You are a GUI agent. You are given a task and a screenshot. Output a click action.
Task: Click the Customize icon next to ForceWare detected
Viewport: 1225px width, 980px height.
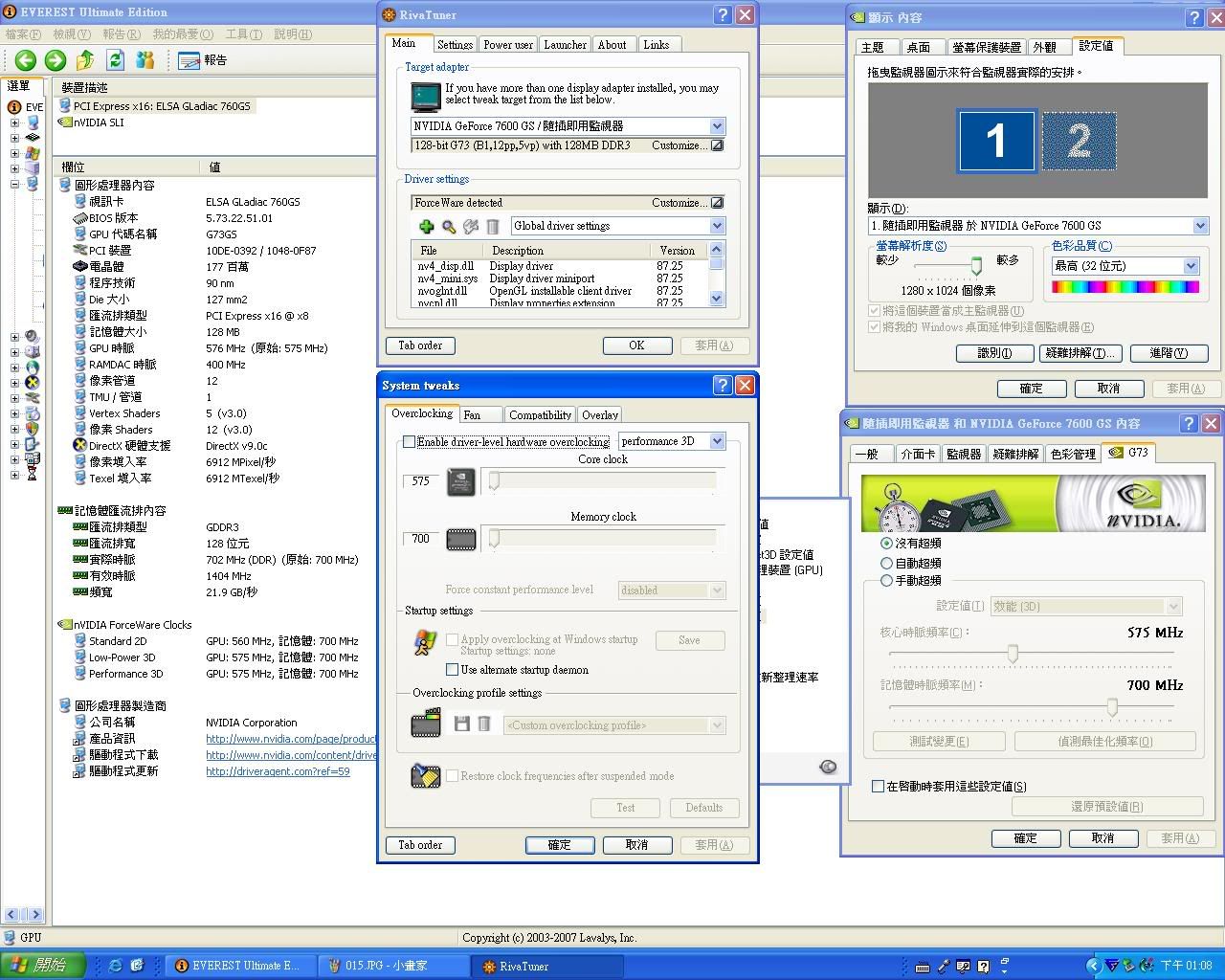coord(717,203)
